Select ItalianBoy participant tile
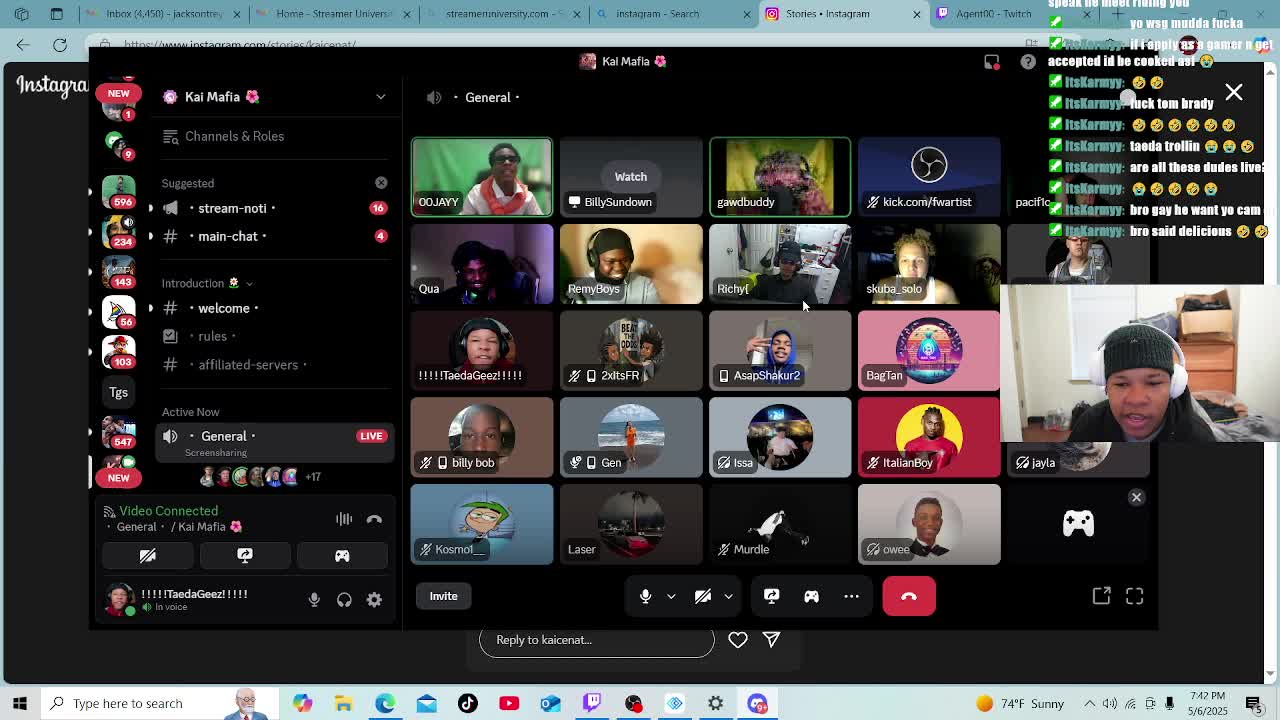Screen dimensions: 1280x720 [x=929, y=438]
